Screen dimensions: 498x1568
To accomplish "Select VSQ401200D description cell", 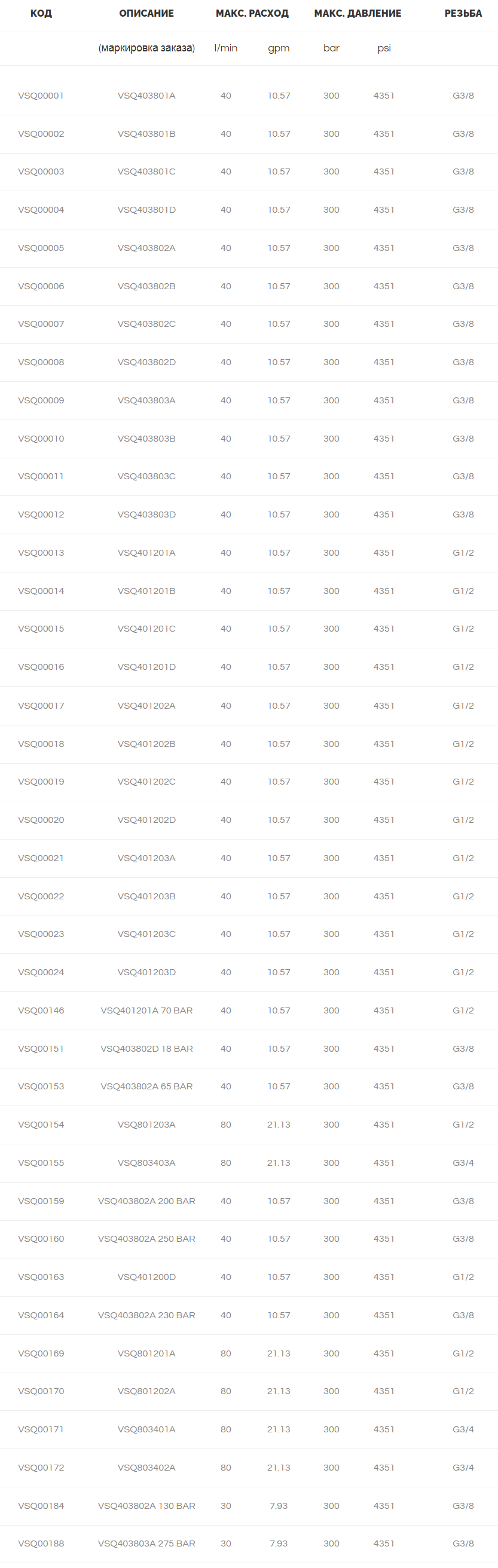I will 146,1277.
